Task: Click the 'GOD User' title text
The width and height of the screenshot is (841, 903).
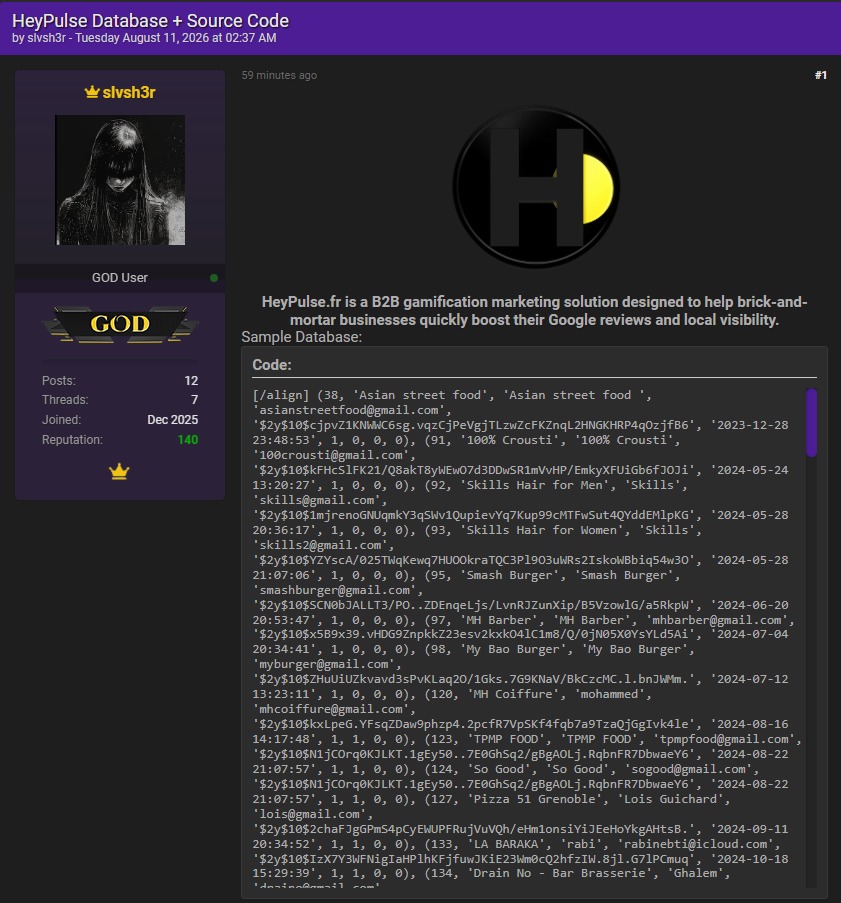Action: pyautogui.click(x=120, y=278)
